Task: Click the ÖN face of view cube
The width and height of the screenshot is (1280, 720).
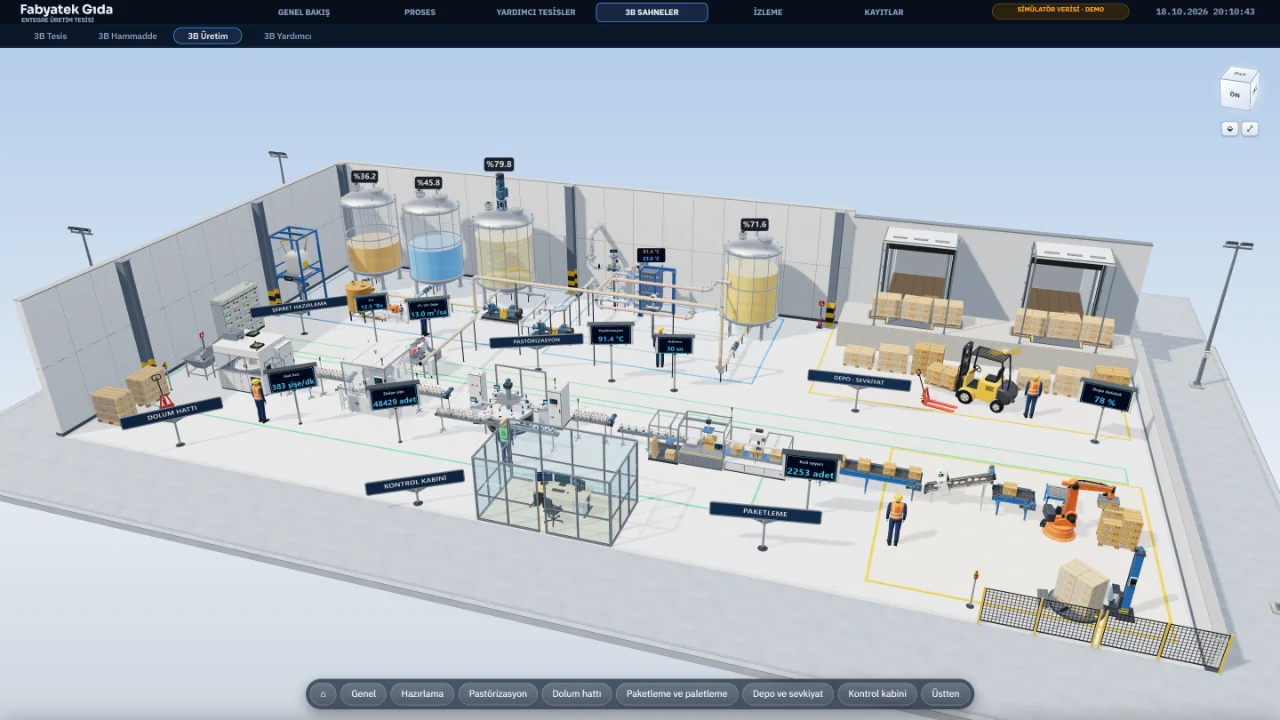Action: click(x=1235, y=94)
